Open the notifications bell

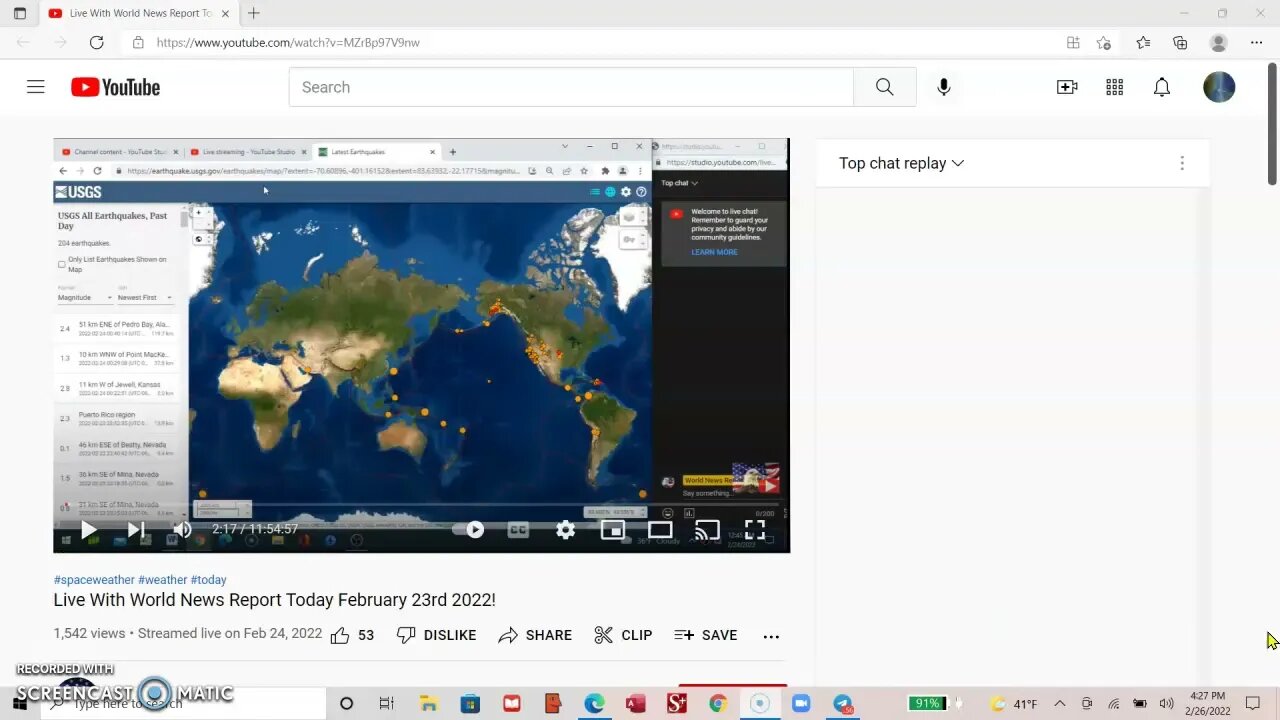[x=1162, y=87]
